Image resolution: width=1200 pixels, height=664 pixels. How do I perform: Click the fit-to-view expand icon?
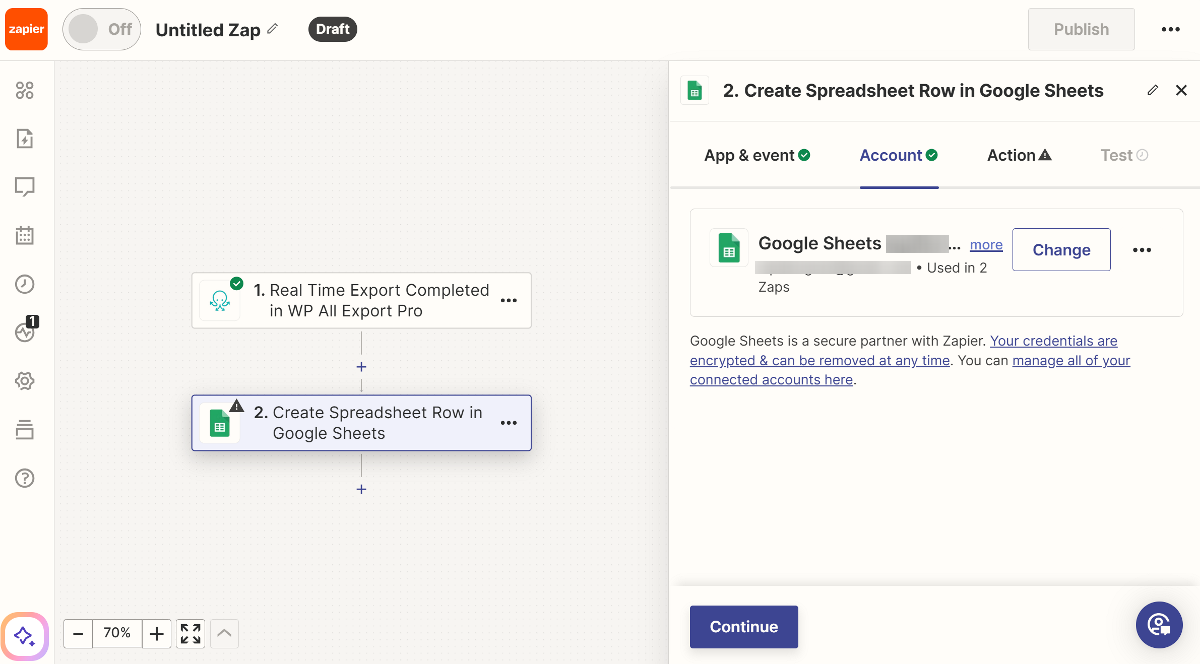[190, 633]
